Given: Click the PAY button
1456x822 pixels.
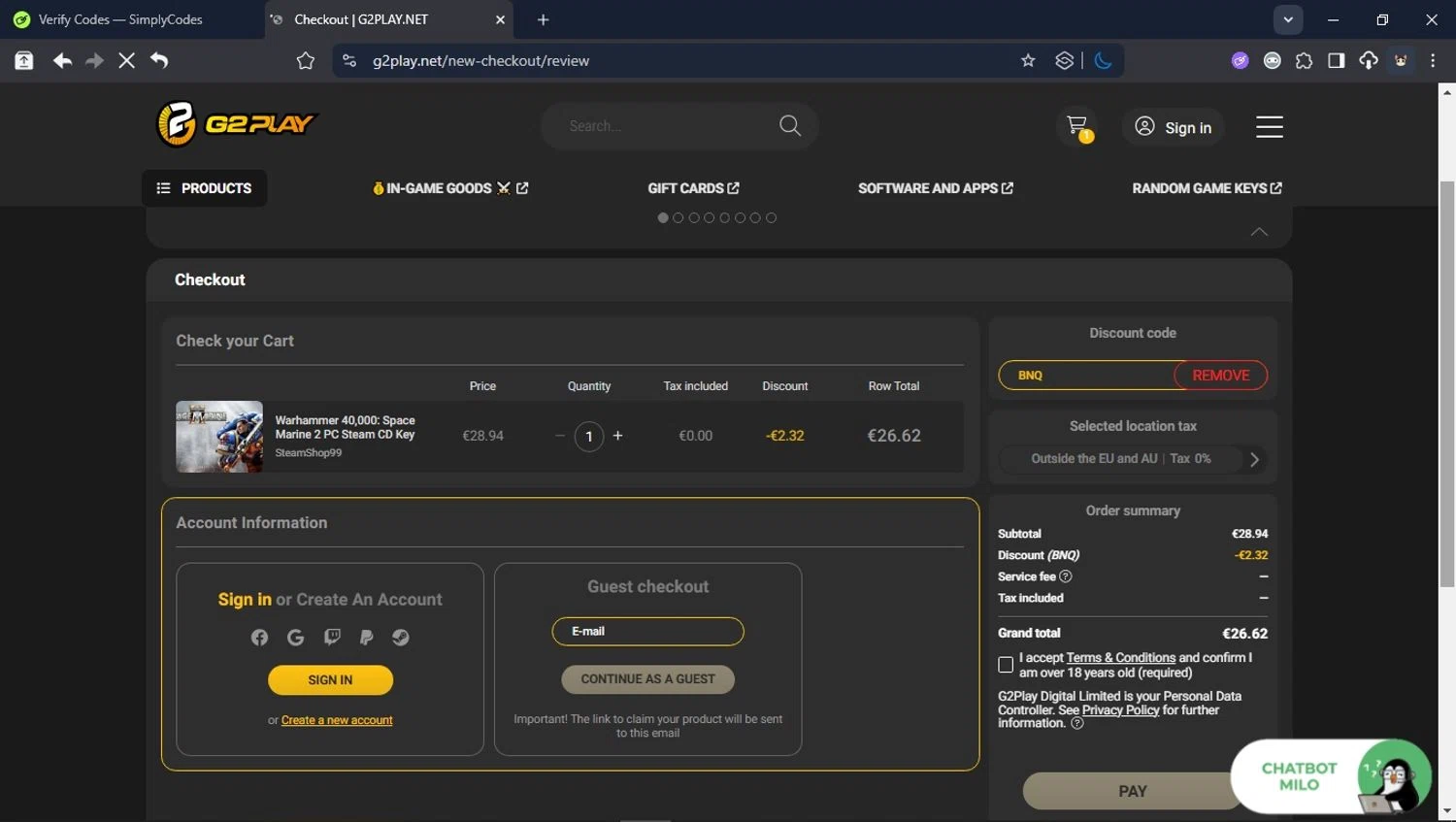Looking at the screenshot, I should (x=1132, y=791).
